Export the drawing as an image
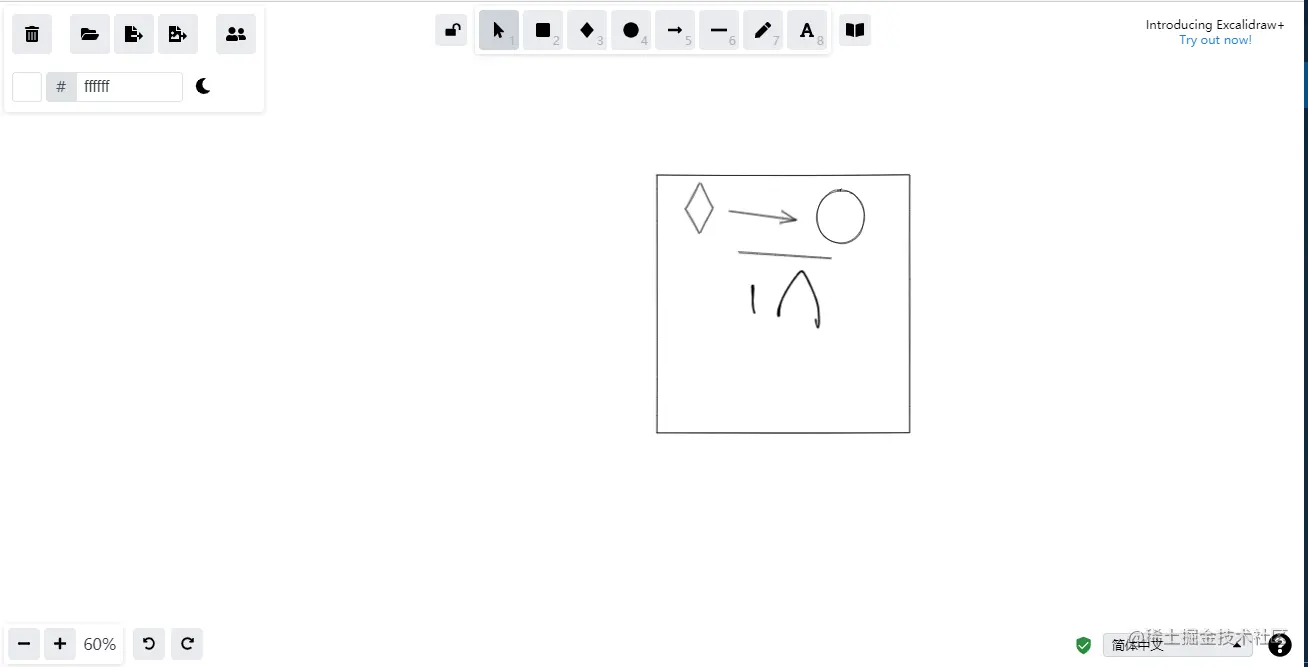The height and width of the screenshot is (667, 1308). (x=133, y=33)
